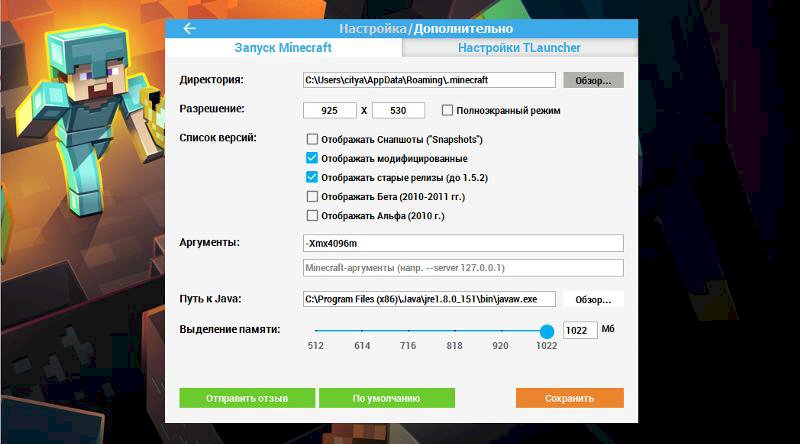This screenshot has width=800, height=444.
Task: Click the 716 slider tick label
Action: tap(408, 346)
